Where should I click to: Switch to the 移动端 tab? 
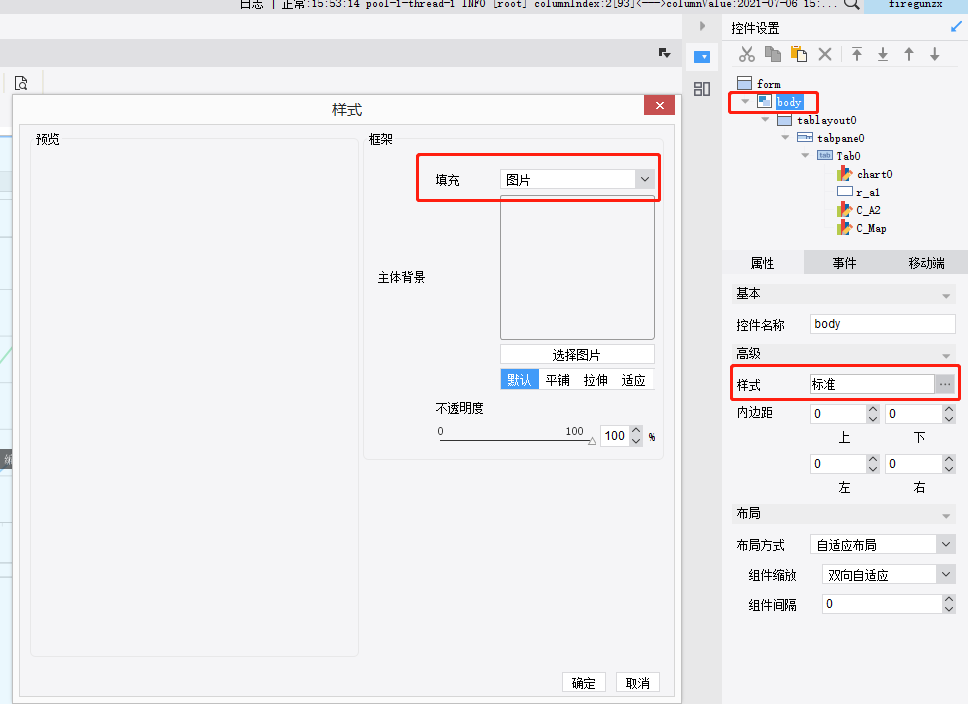[x=927, y=262]
